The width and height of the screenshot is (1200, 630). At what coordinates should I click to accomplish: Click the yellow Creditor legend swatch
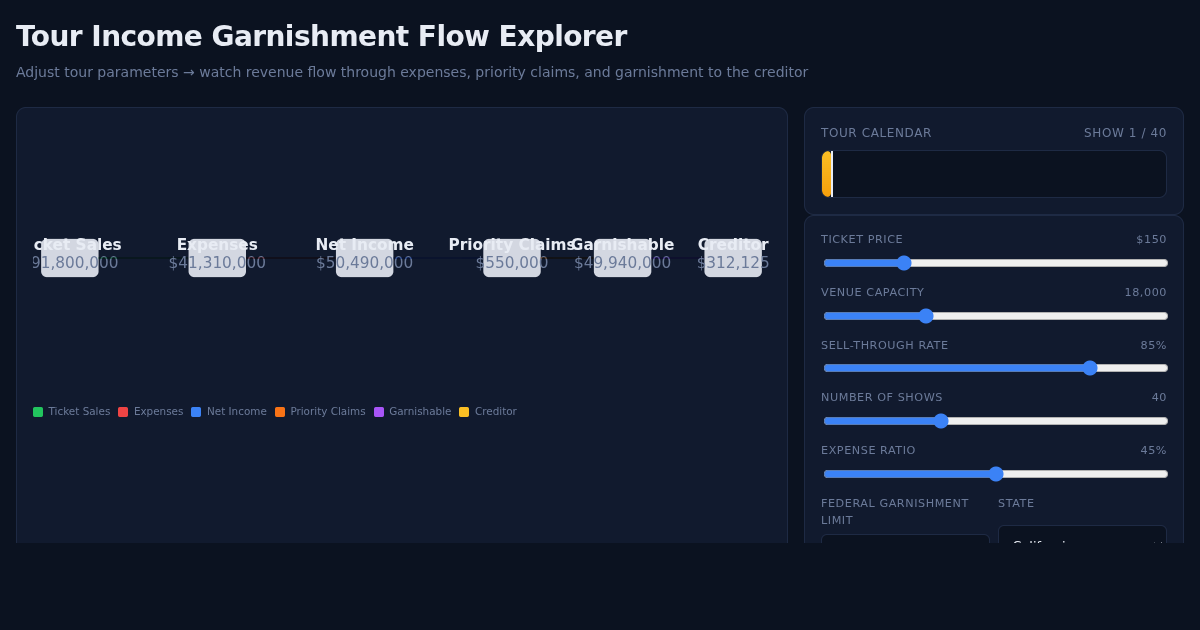tap(464, 412)
